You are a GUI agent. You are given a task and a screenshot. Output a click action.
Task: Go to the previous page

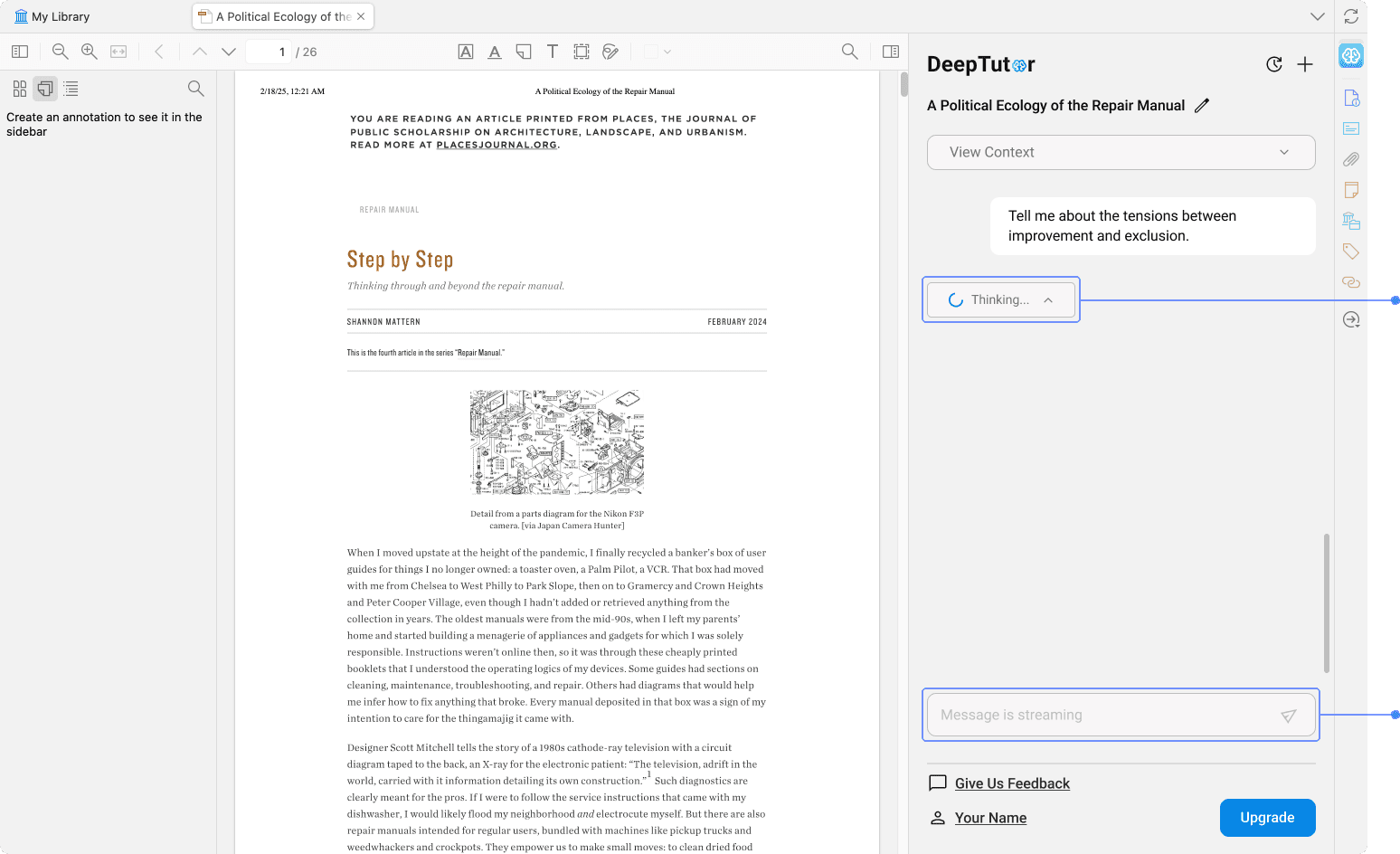pyautogui.click(x=200, y=52)
